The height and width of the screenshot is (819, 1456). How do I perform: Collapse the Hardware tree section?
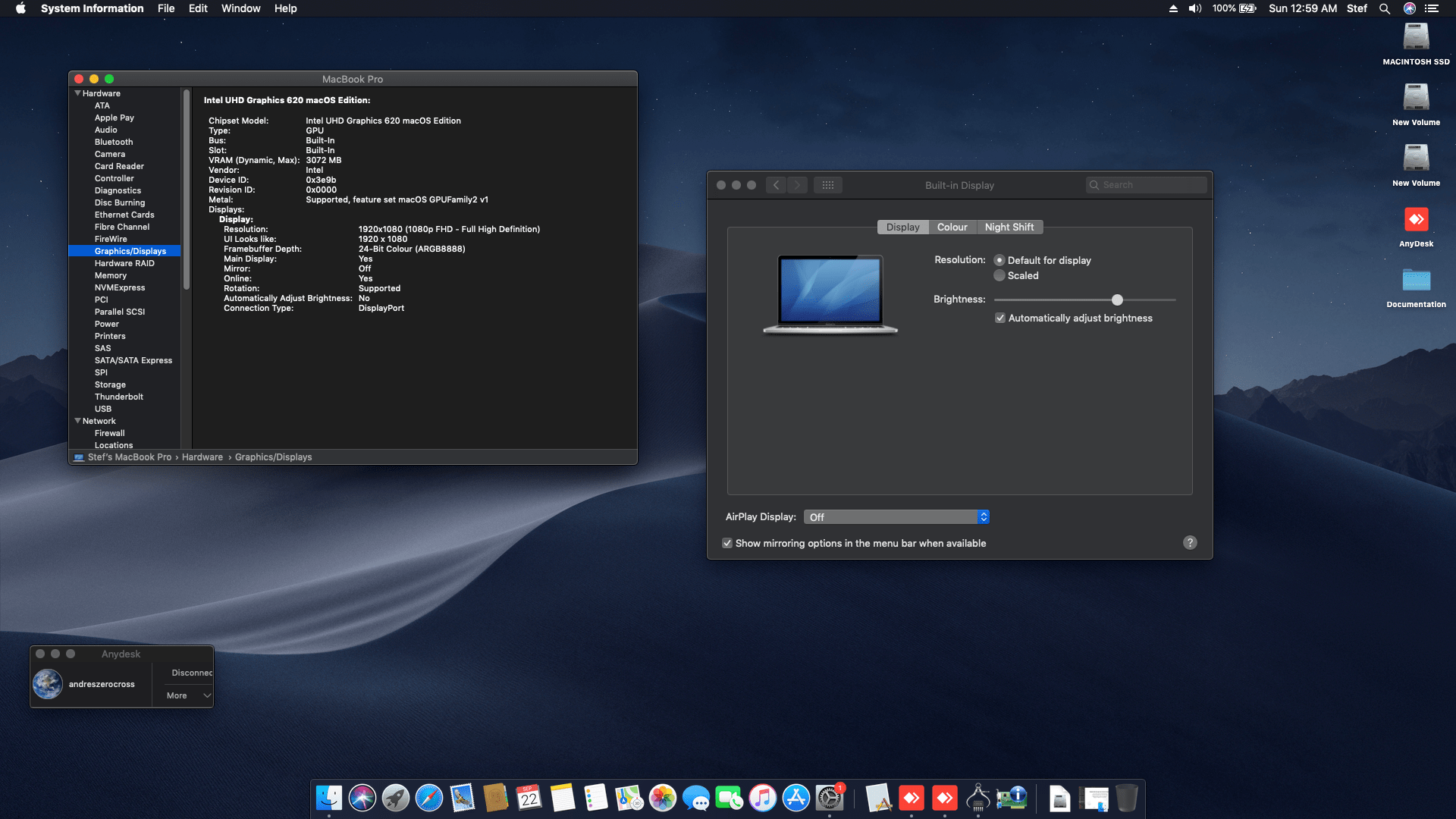tap(77, 93)
